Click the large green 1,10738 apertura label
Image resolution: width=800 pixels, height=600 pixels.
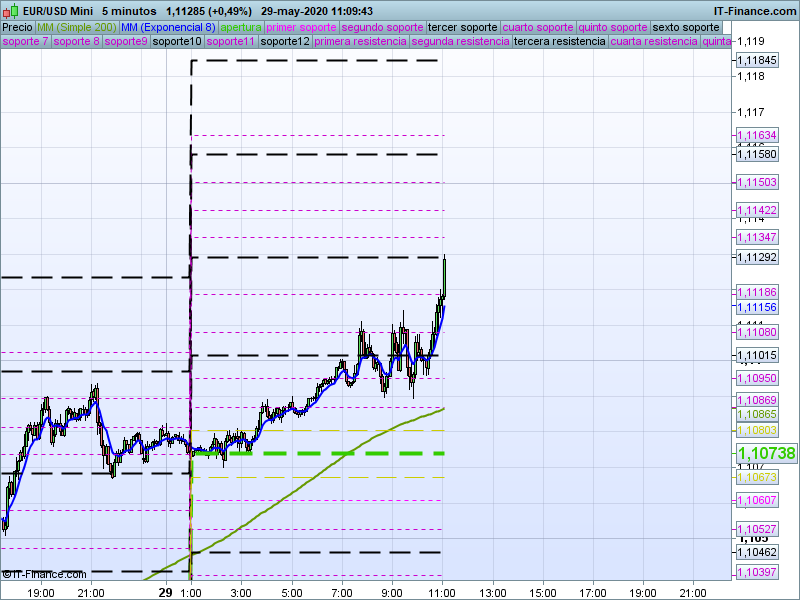pyautogui.click(x=766, y=453)
